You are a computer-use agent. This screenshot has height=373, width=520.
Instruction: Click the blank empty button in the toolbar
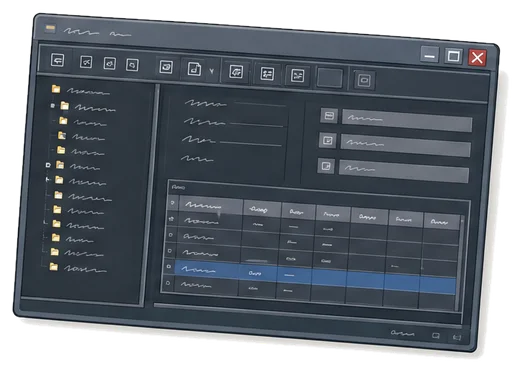point(330,78)
